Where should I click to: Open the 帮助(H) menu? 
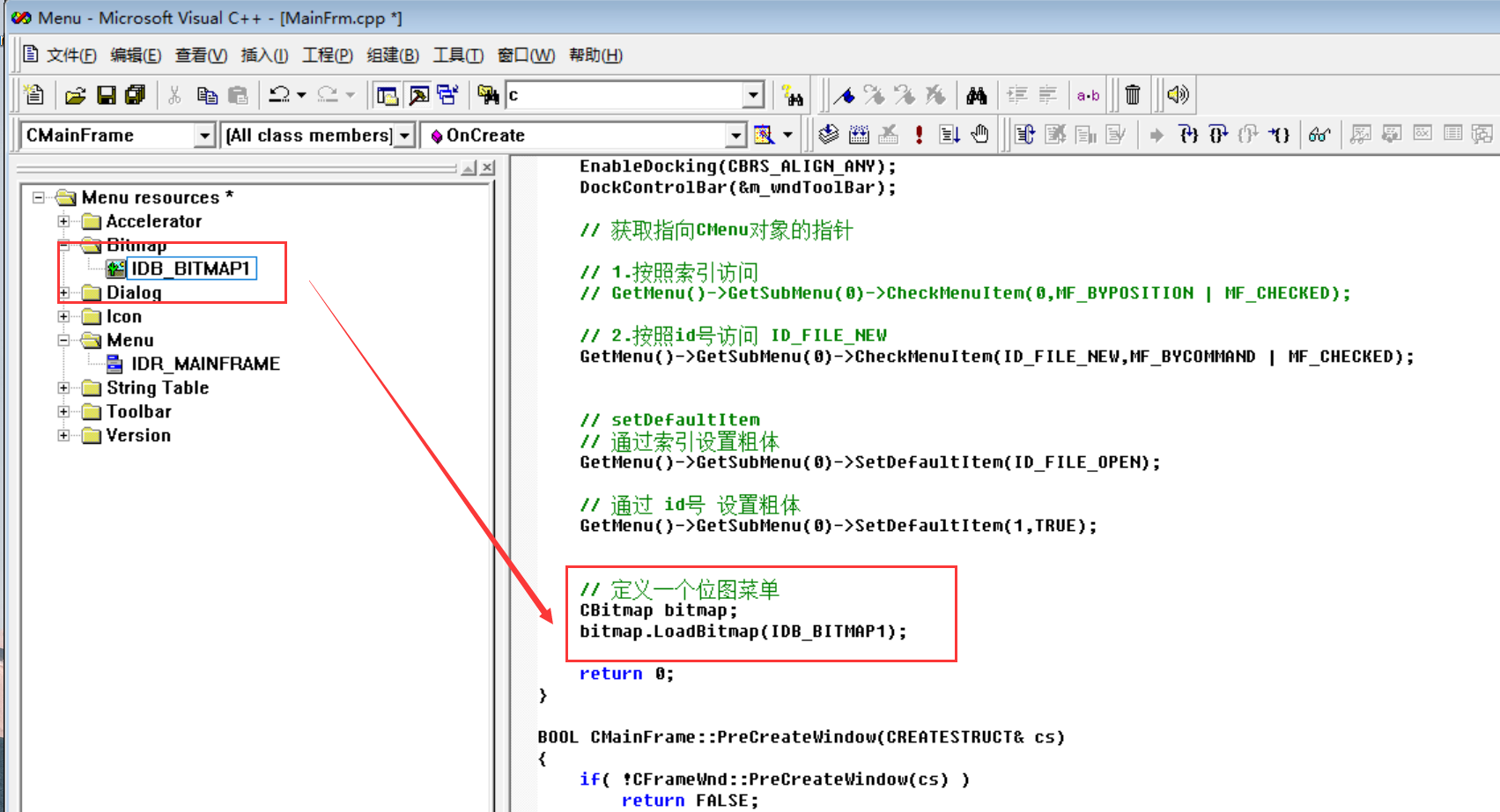tap(595, 55)
